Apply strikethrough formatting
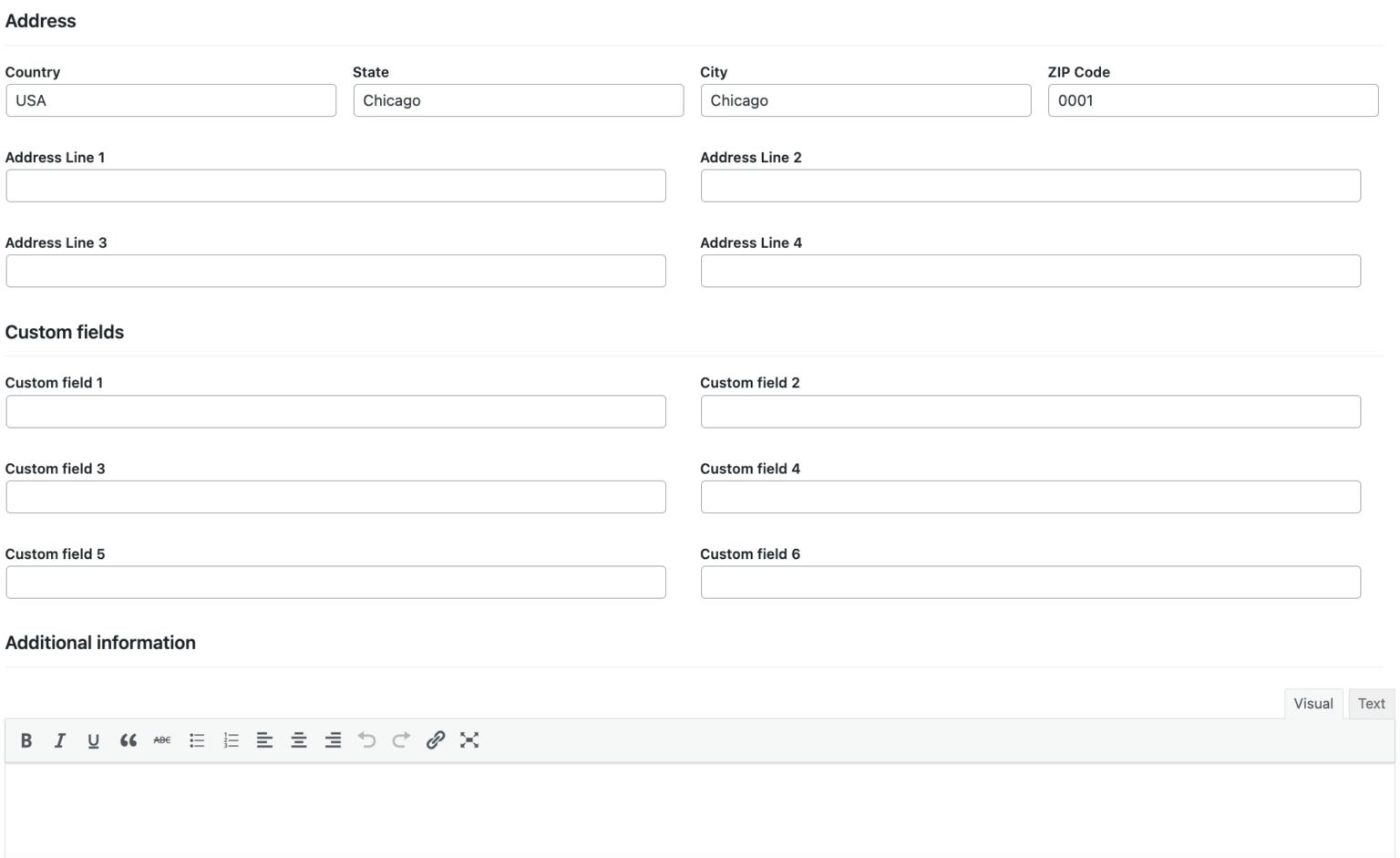Screen dimensions: 1400x858 [x=161, y=740]
